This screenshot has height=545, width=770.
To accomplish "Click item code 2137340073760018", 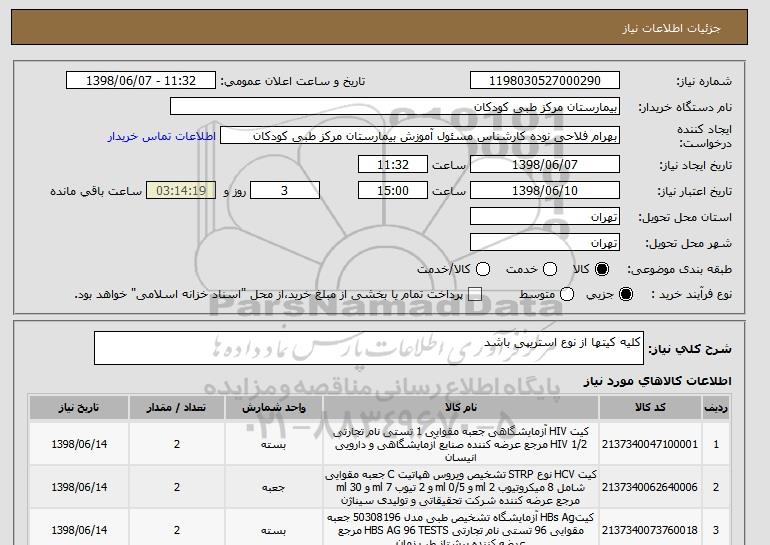I will (x=650, y=530).
